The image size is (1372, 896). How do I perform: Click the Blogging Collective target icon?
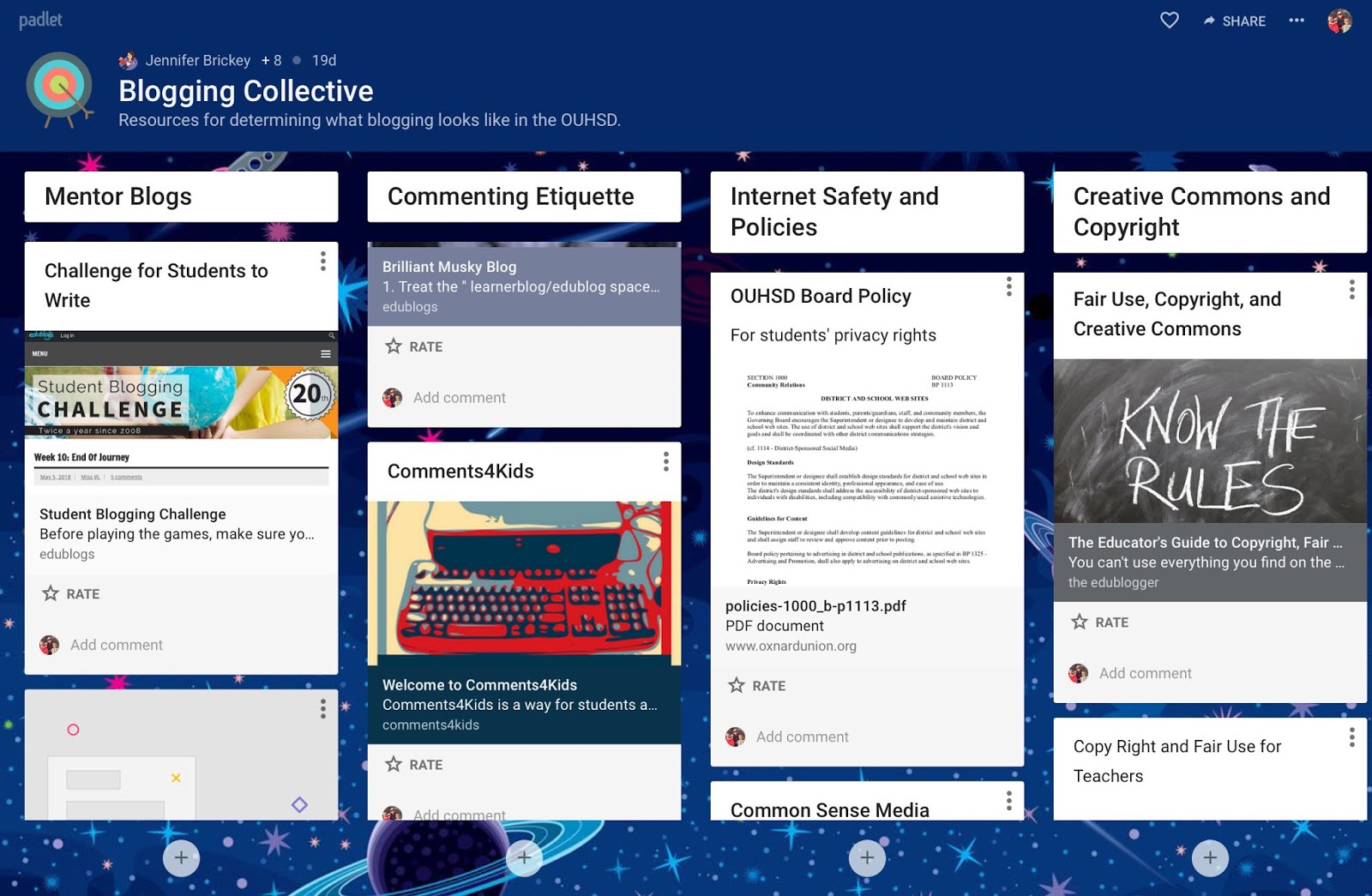tap(60, 88)
